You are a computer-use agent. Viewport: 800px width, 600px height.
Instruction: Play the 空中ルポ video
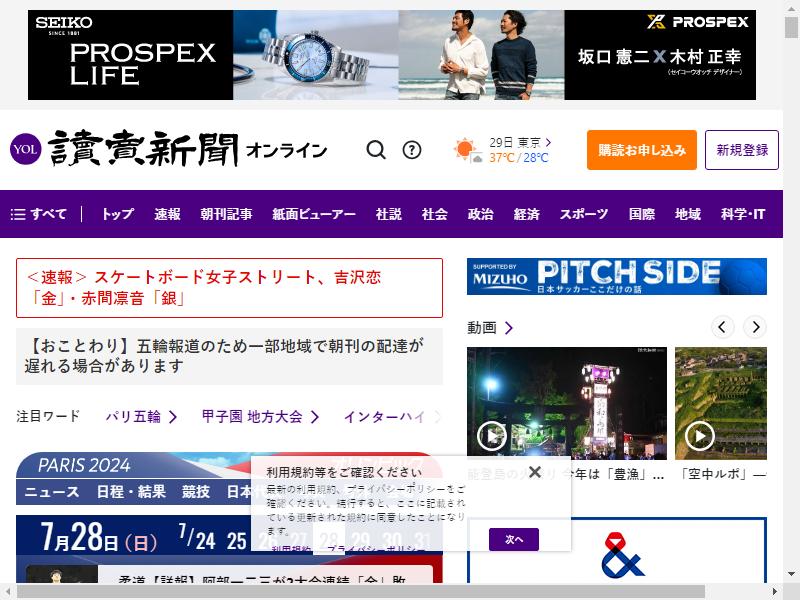[699, 436]
